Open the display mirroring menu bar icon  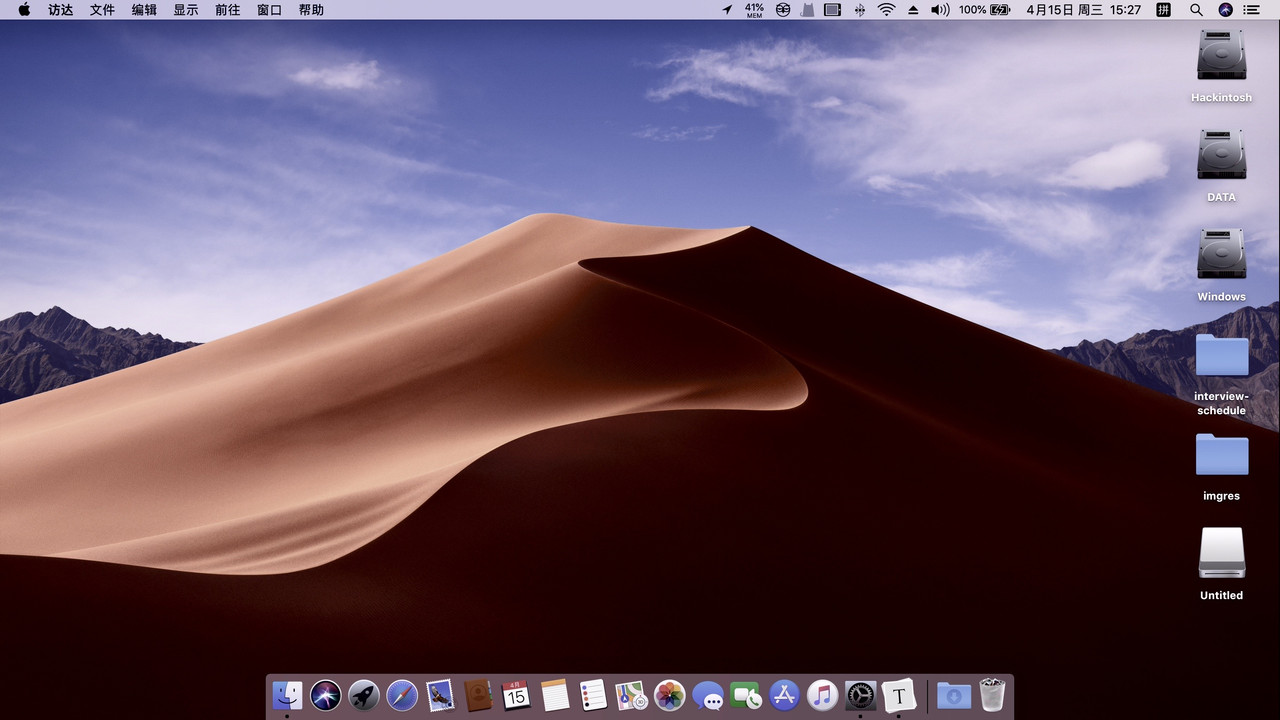coord(832,10)
